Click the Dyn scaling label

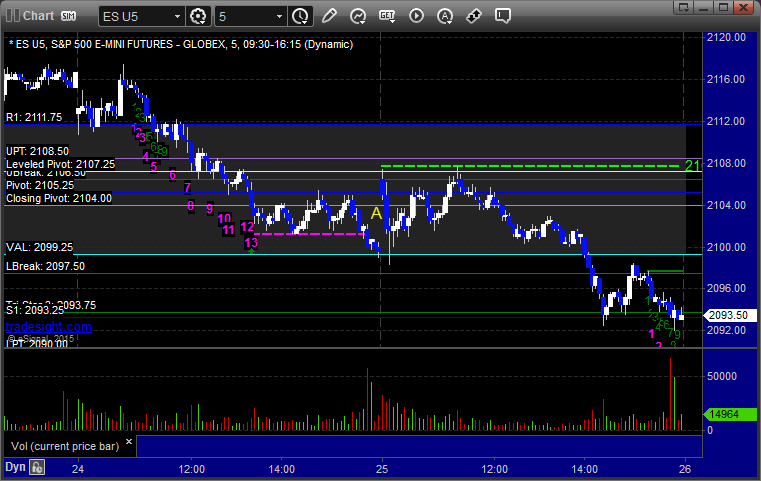(15, 467)
